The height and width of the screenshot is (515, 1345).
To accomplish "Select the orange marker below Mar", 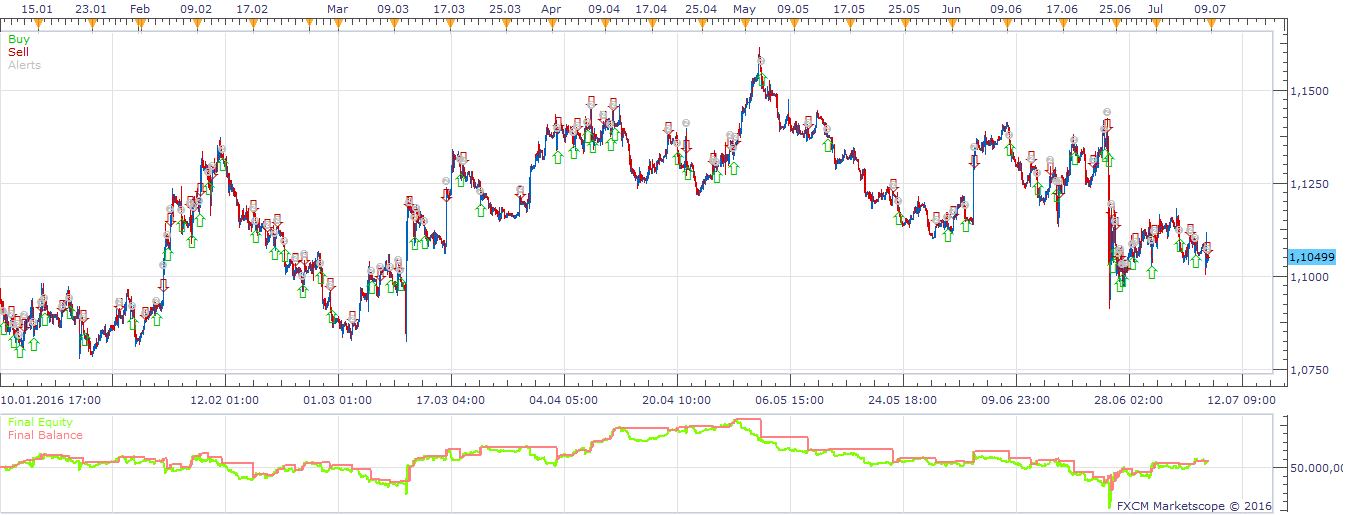I will click(338, 23).
